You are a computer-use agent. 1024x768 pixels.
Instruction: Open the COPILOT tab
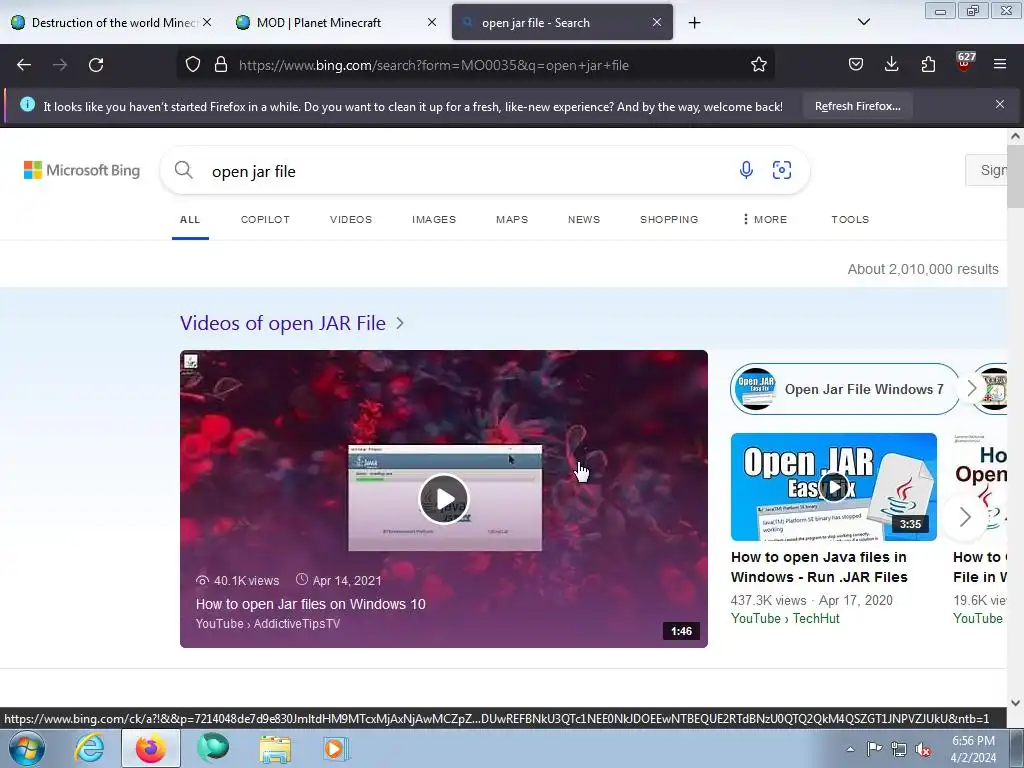pos(265,219)
